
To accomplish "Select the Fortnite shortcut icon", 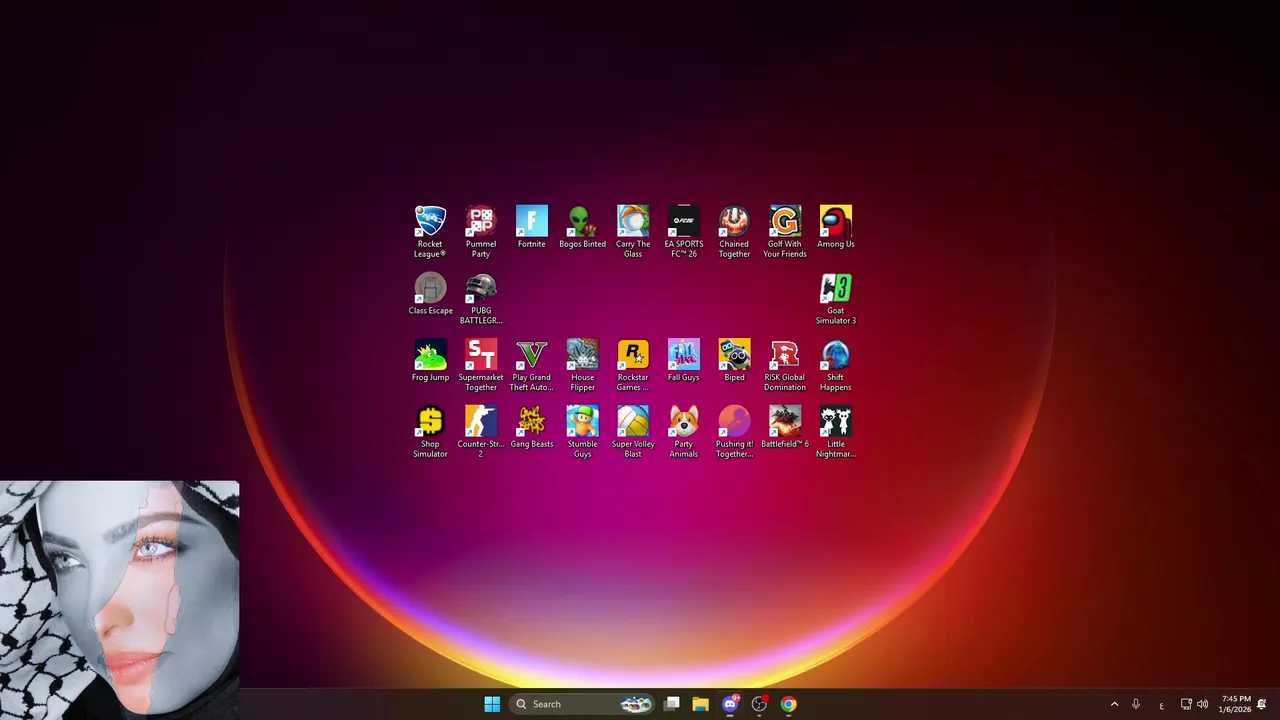I will click(x=532, y=228).
